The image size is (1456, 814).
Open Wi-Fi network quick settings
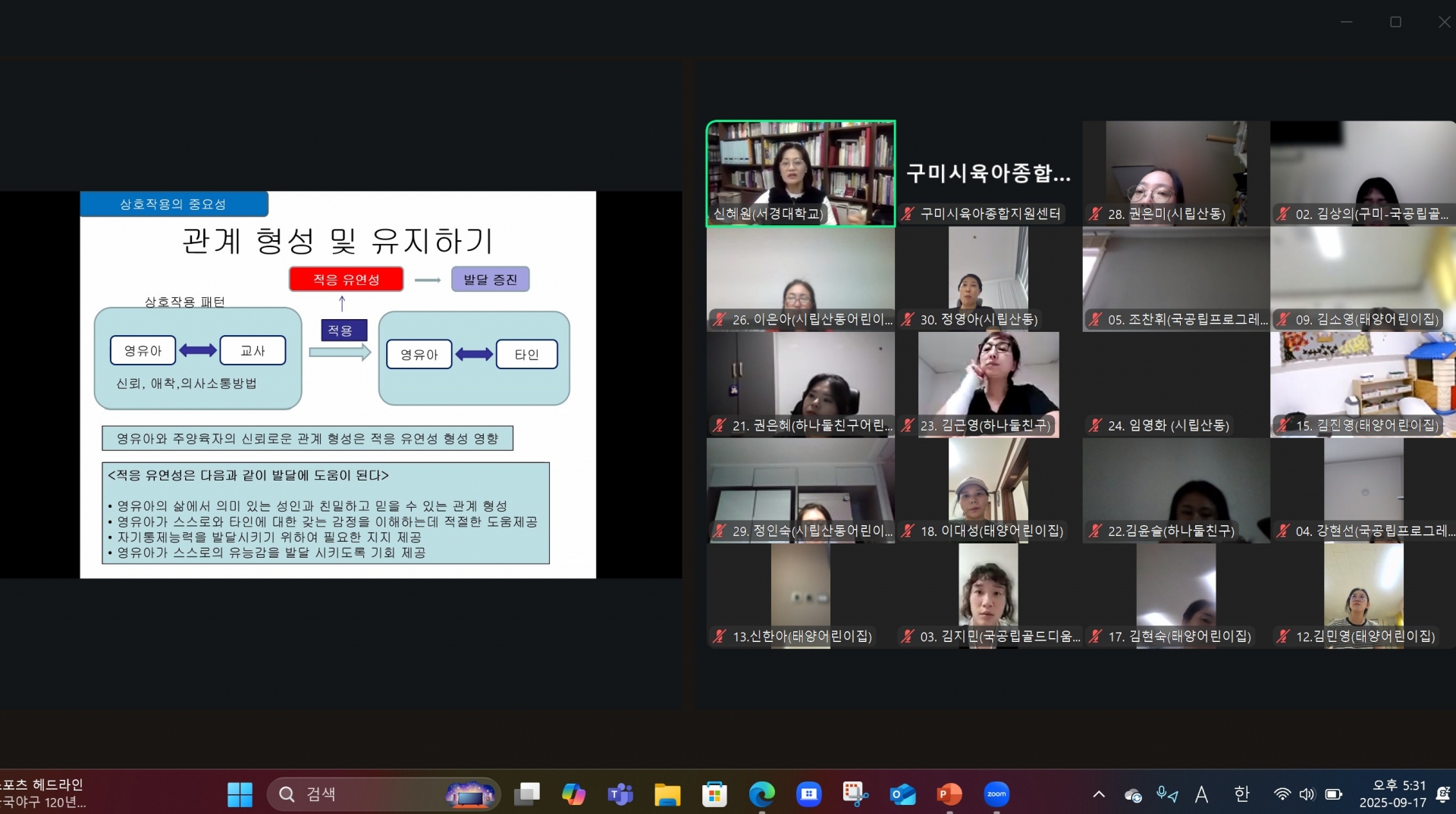1282,794
